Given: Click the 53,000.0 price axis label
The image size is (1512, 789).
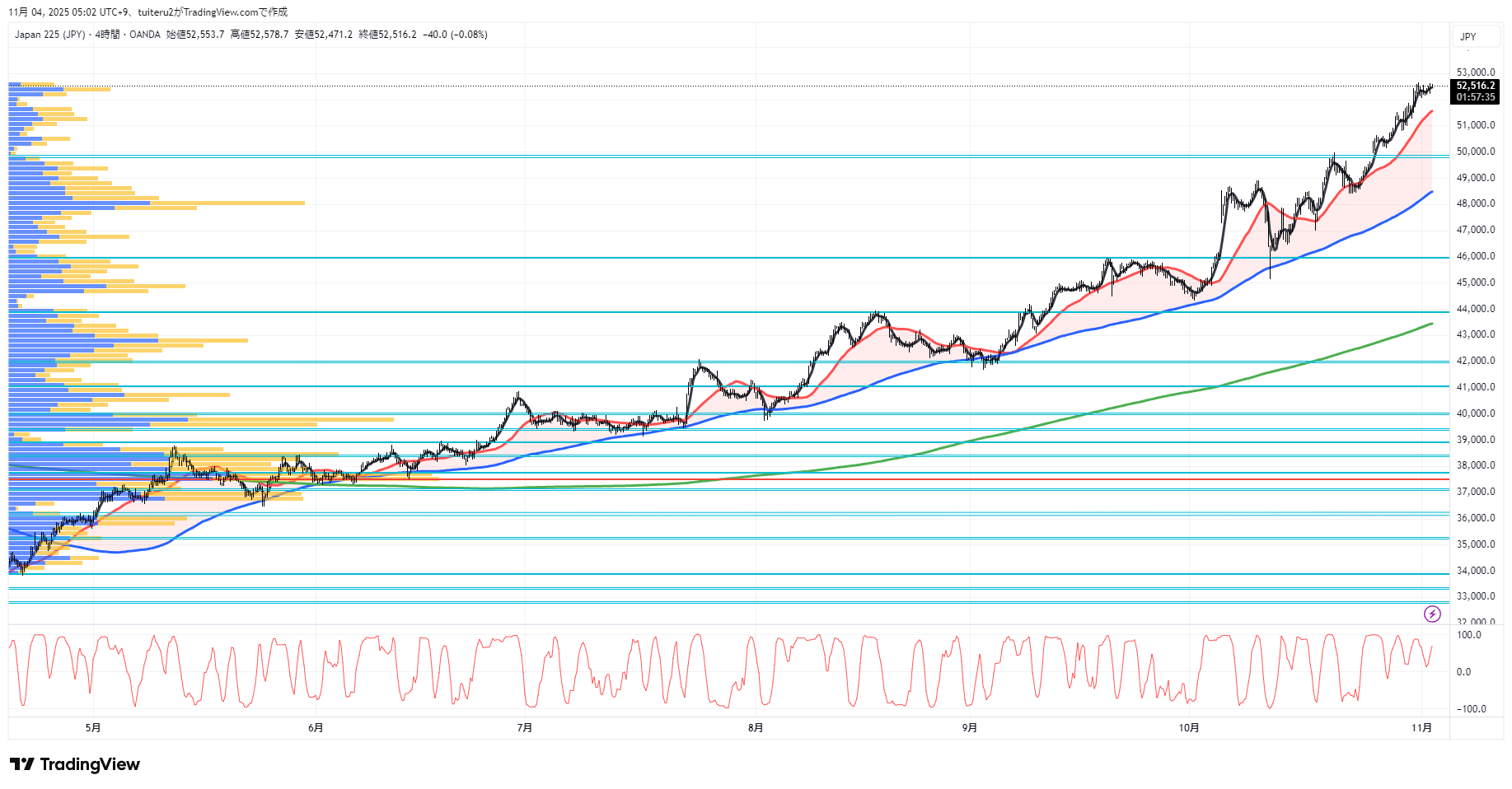Looking at the screenshot, I should 1475,72.
